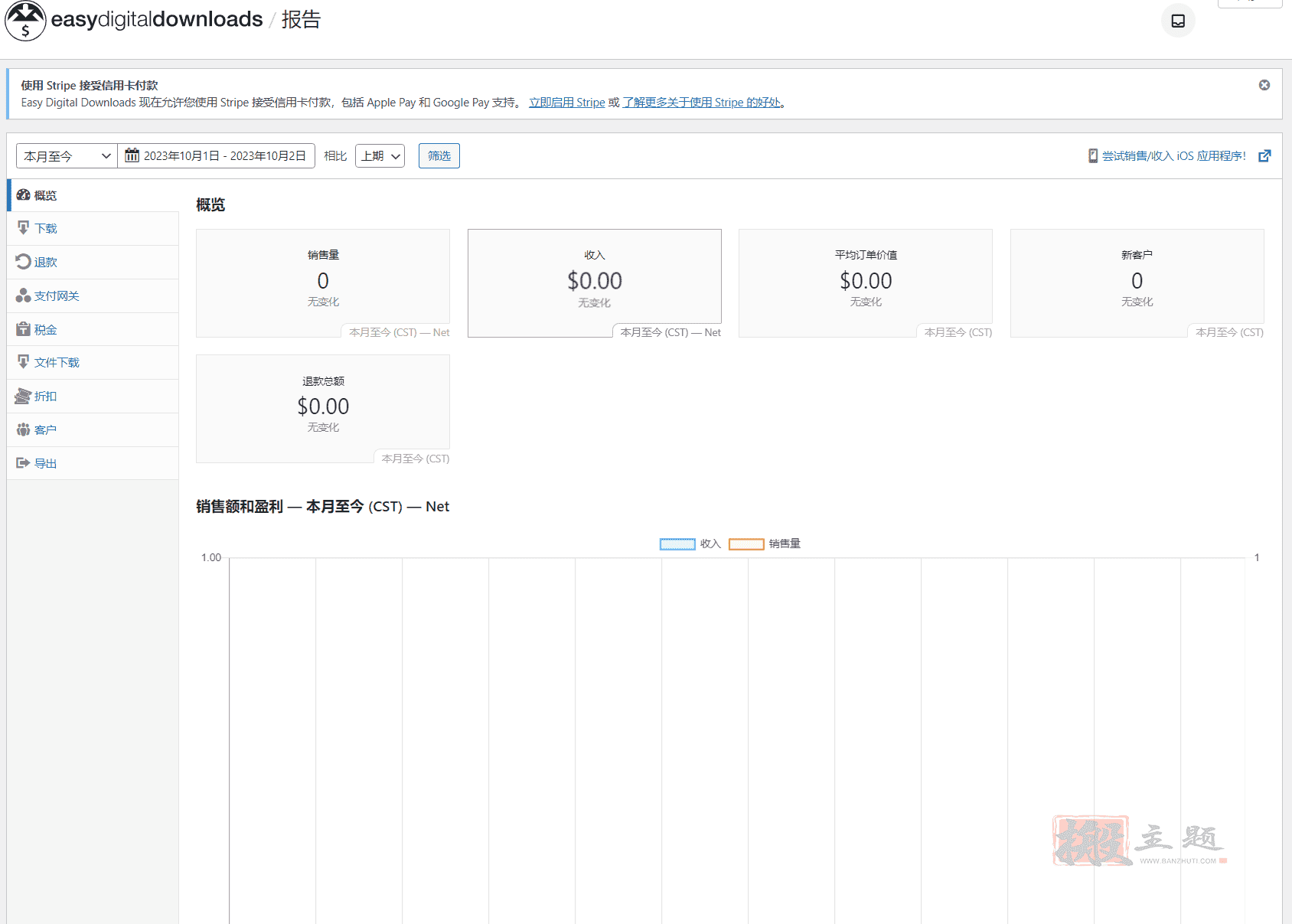The width and height of the screenshot is (1292, 924).
Task: Open the 税金 report tab
Action: (x=93, y=329)
